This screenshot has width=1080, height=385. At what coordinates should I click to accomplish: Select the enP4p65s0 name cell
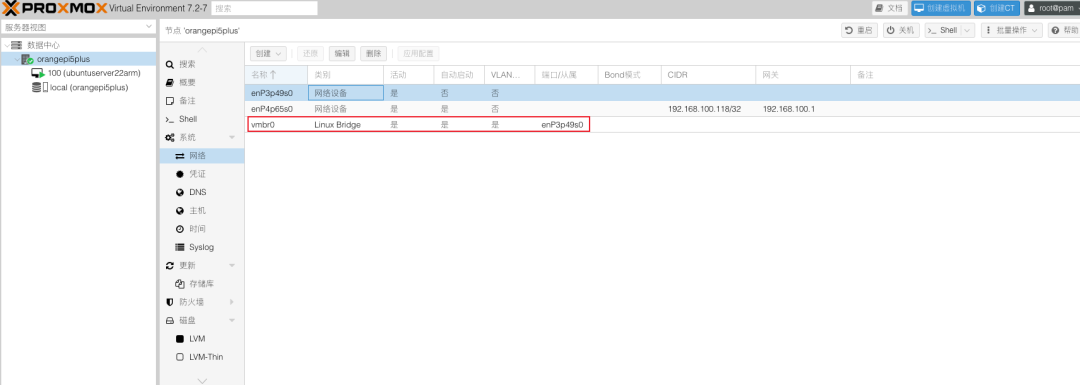pos(276,109)
